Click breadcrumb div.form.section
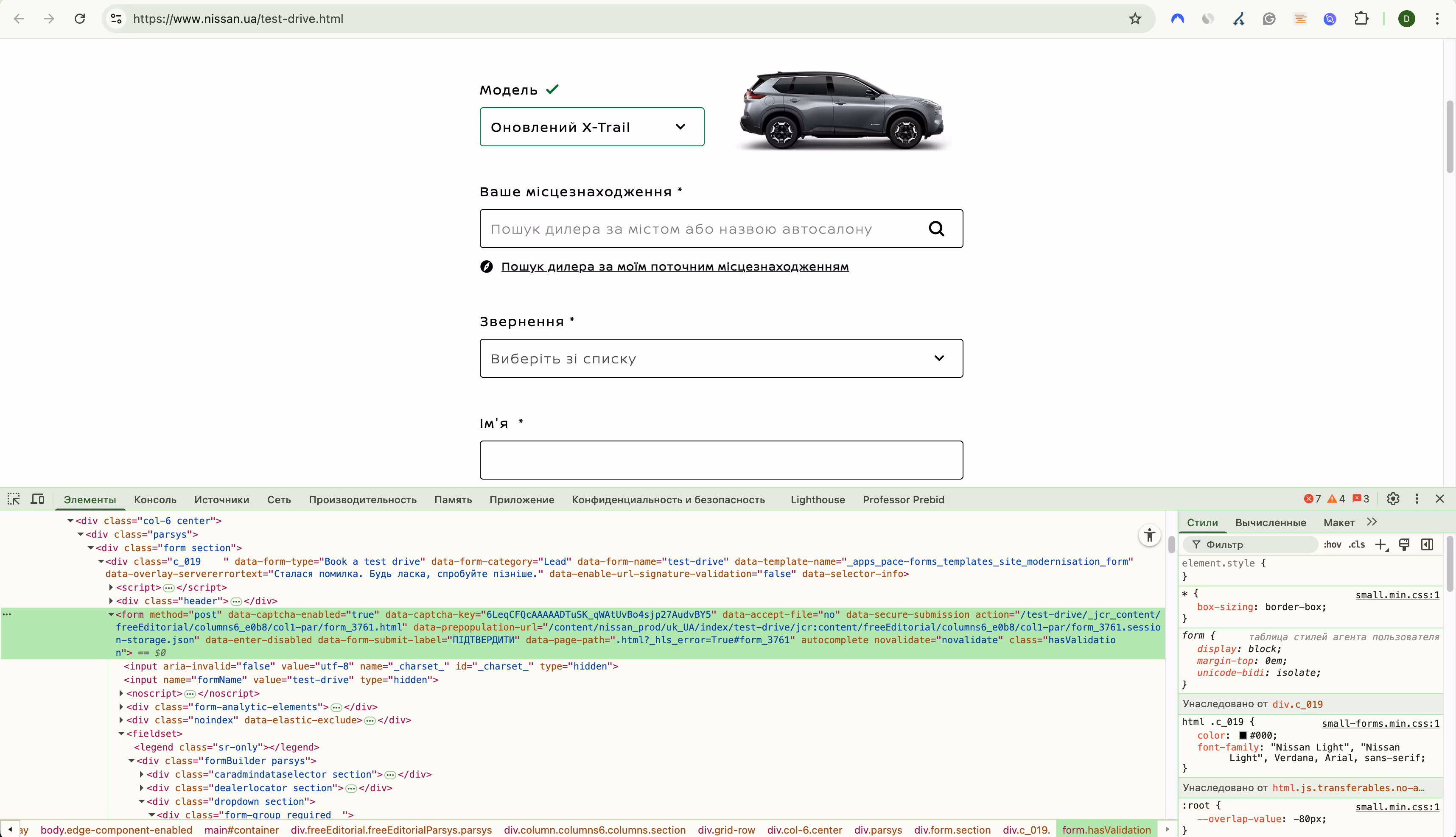 [x=952, y=829]
